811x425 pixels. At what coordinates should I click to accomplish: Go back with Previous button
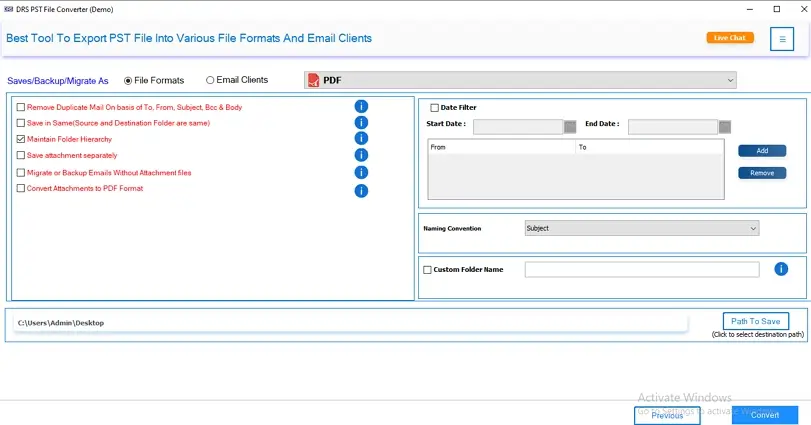tap(667, 416)
